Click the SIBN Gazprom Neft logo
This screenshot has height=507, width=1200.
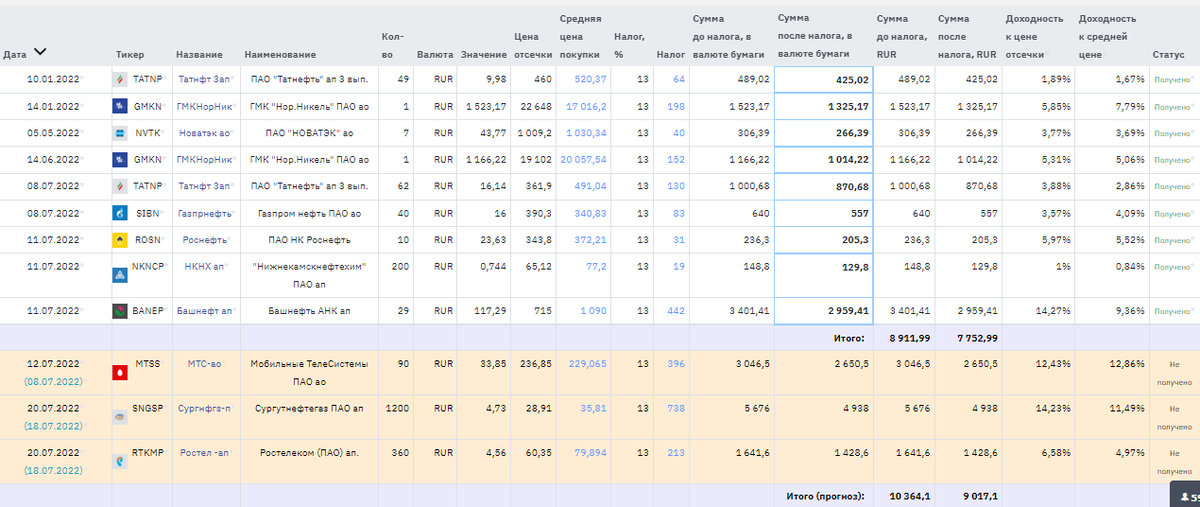pos(119,213)
